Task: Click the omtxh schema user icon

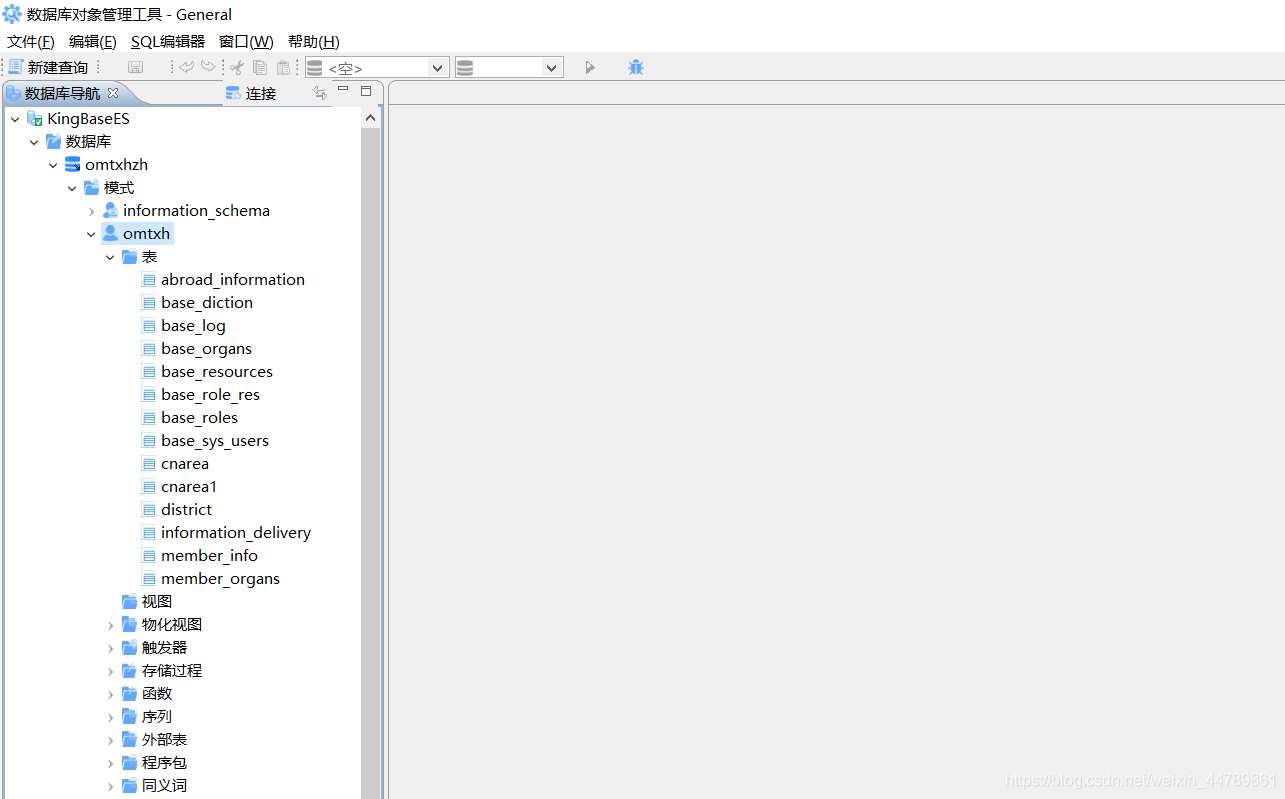Action: (111, 233)
